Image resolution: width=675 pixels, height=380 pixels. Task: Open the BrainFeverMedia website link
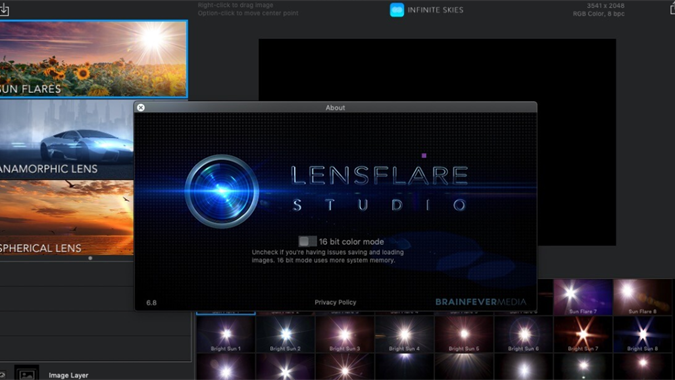[481, 302]
